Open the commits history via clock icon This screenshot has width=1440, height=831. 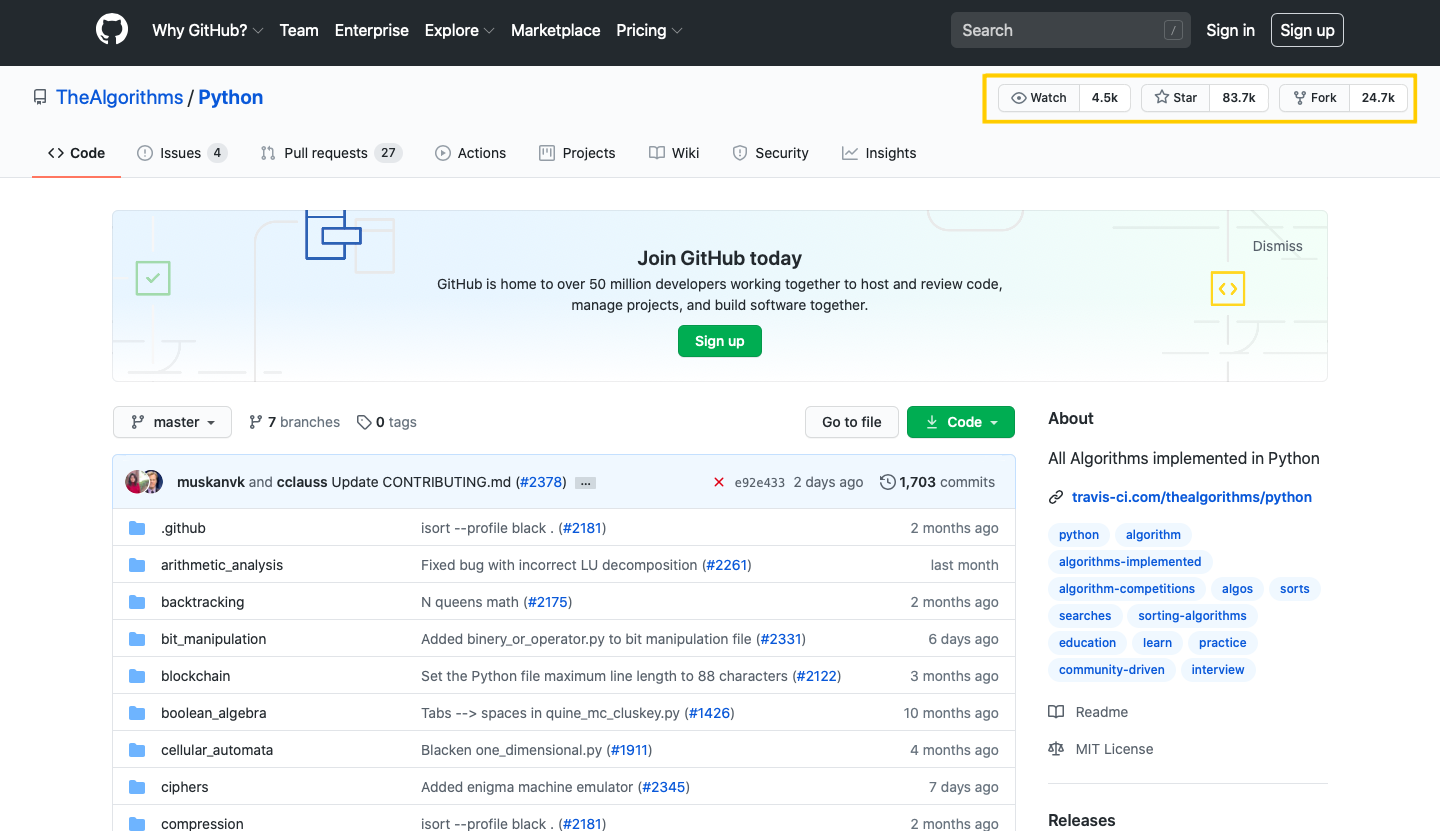(x=887, y=481)
